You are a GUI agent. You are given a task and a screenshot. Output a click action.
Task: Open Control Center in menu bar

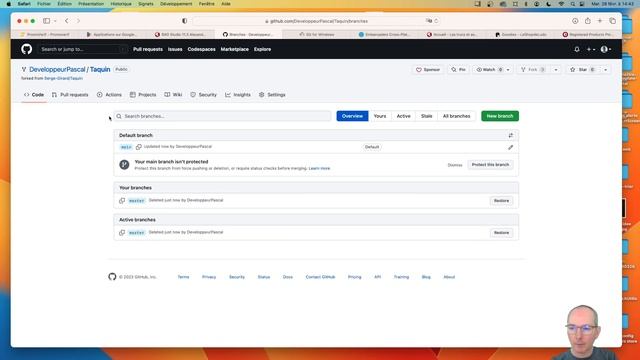pos(582,4)
